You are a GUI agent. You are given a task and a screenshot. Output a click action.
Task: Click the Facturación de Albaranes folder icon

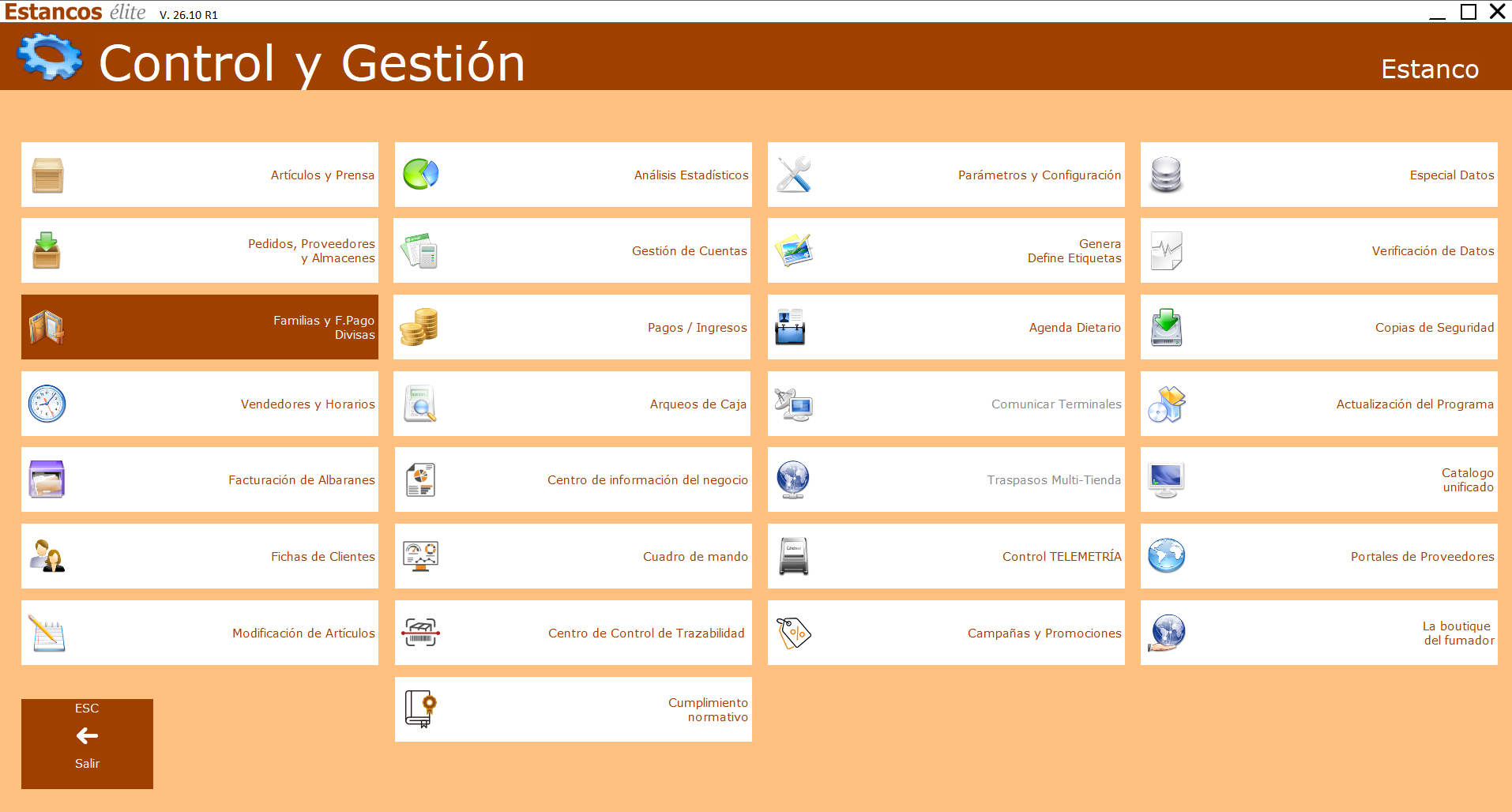pyautogui.click(x=47, y=479)
